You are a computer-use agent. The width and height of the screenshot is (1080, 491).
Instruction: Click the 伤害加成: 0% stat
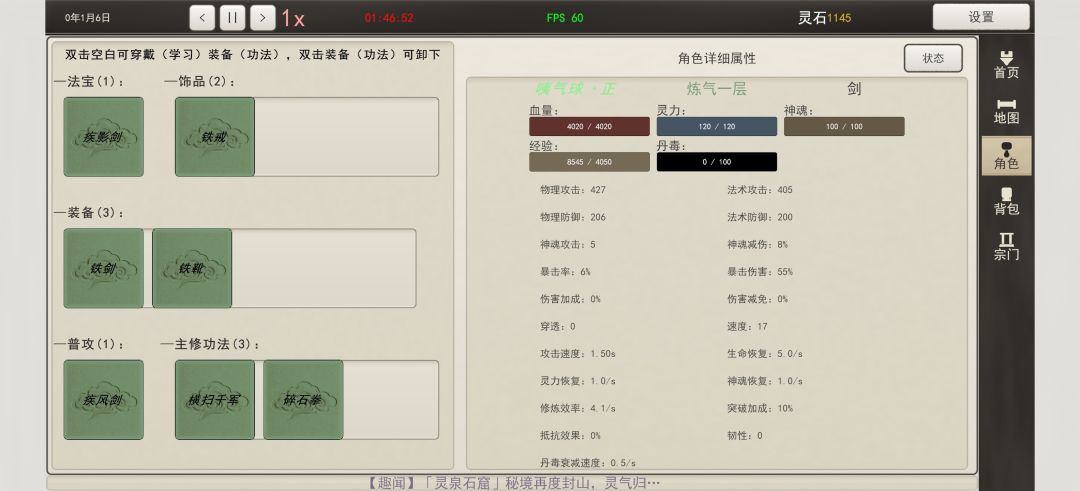pos(570,299)
